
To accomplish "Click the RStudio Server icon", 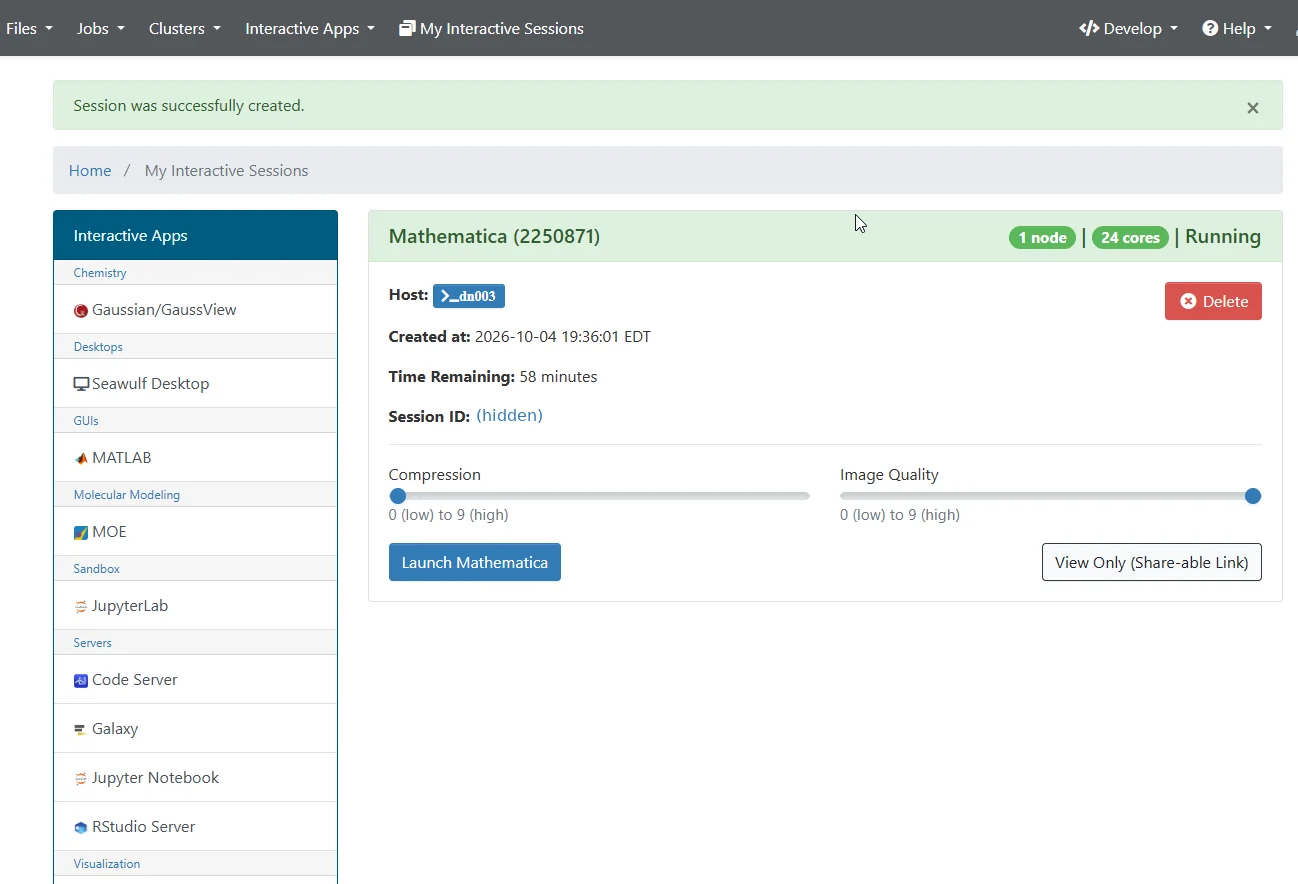I will (81, 827).
